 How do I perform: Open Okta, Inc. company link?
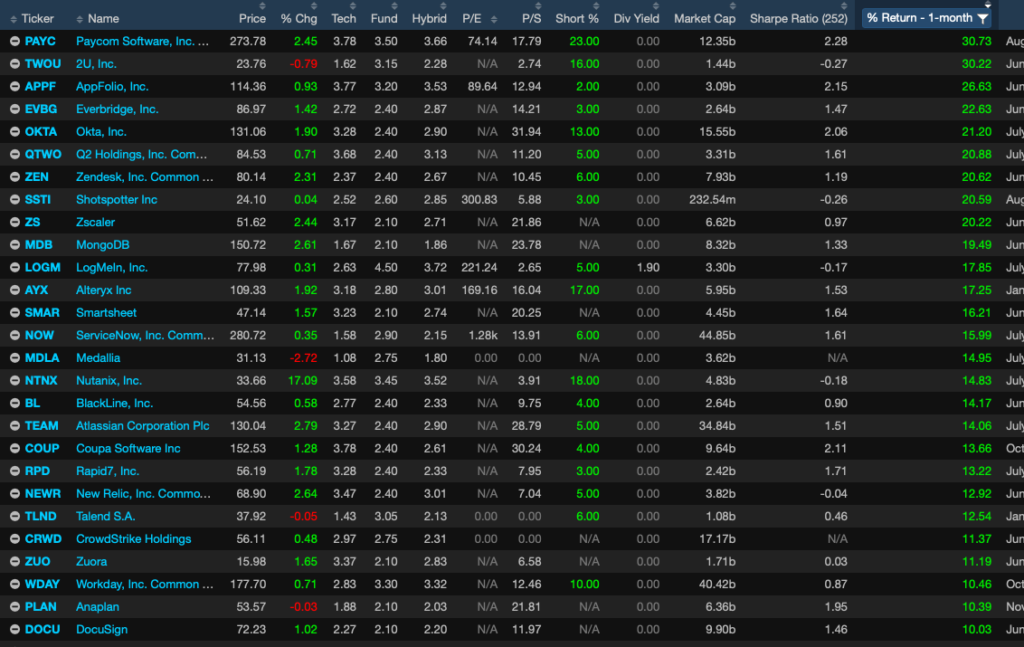pyautogui.click(x=101, y=132)
